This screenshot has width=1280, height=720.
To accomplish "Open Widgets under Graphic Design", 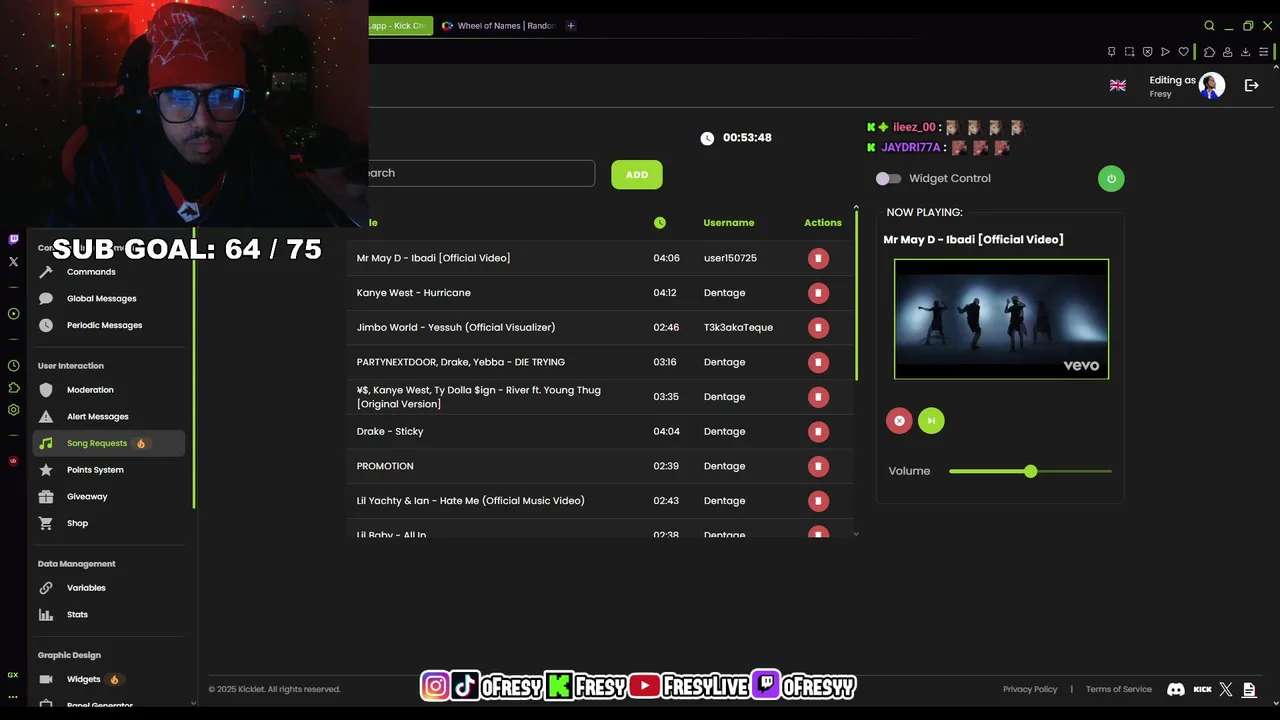I will pyautogui.click(x=83, y=680).
